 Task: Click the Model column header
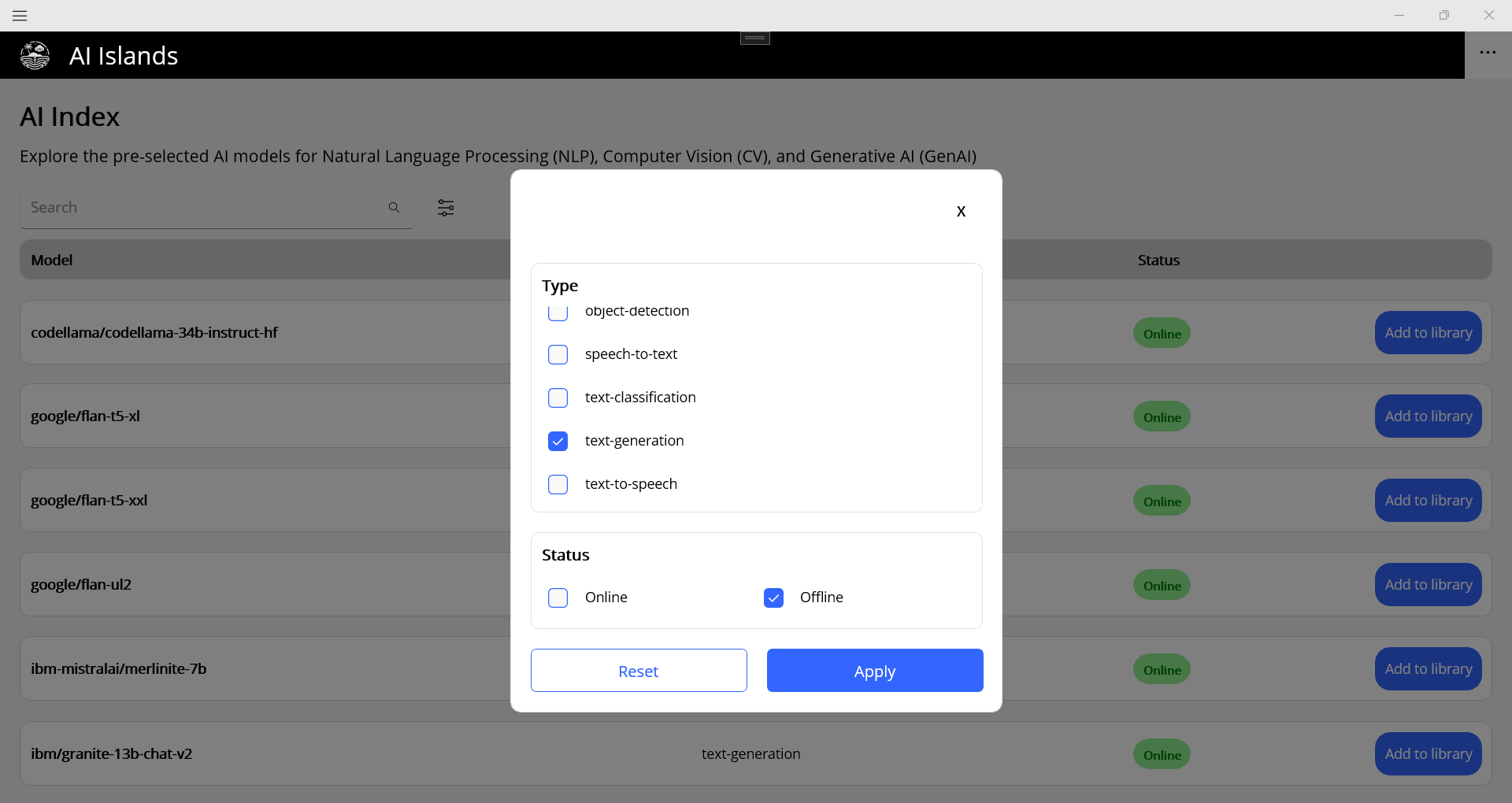(52, 260)
